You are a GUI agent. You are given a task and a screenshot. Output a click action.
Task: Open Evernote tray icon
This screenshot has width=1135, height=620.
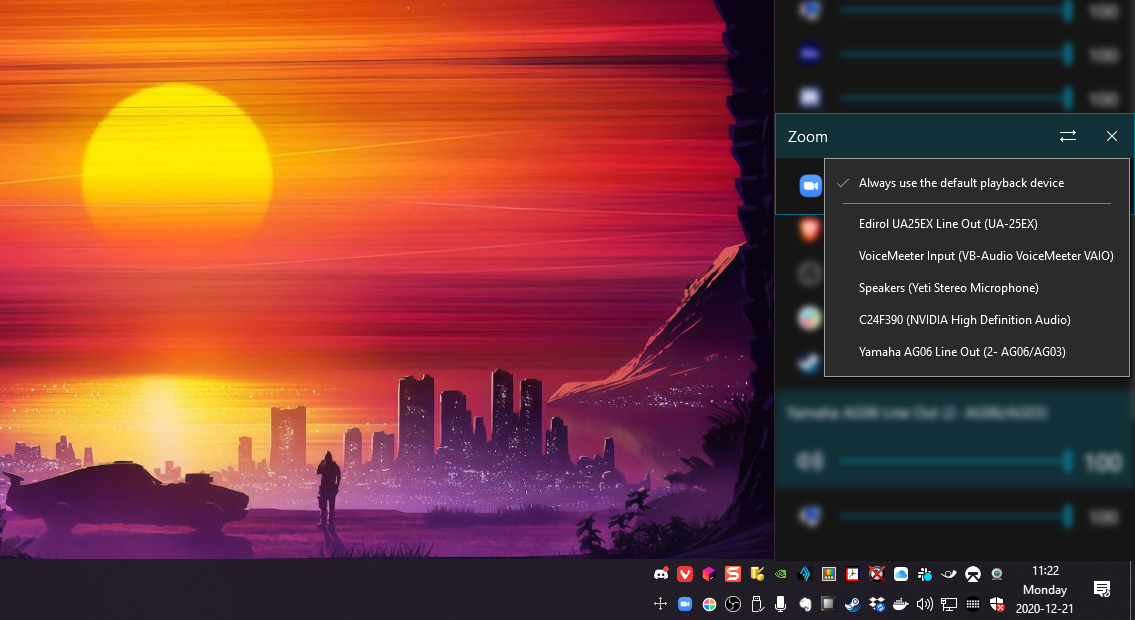[804, 603]
